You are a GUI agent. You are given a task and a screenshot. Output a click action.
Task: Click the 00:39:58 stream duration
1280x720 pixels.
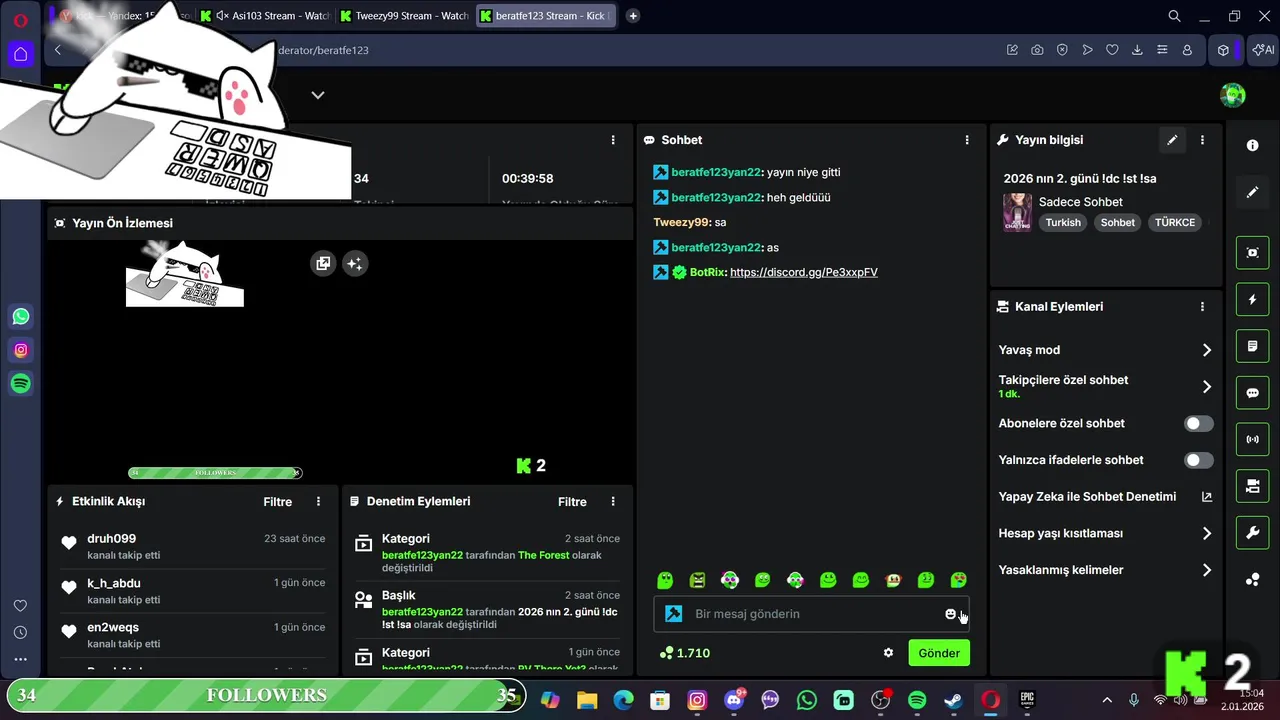coord(527,178)
